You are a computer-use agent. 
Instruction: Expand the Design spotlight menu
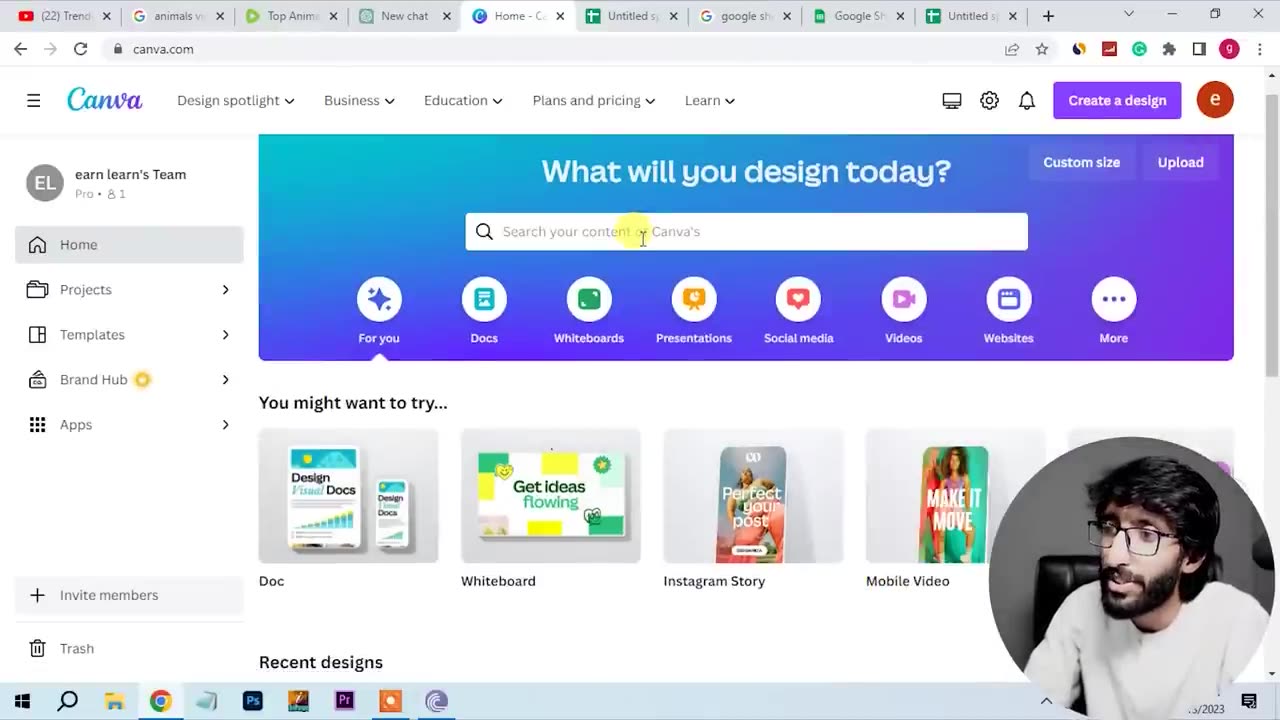[x=236, y=100]
